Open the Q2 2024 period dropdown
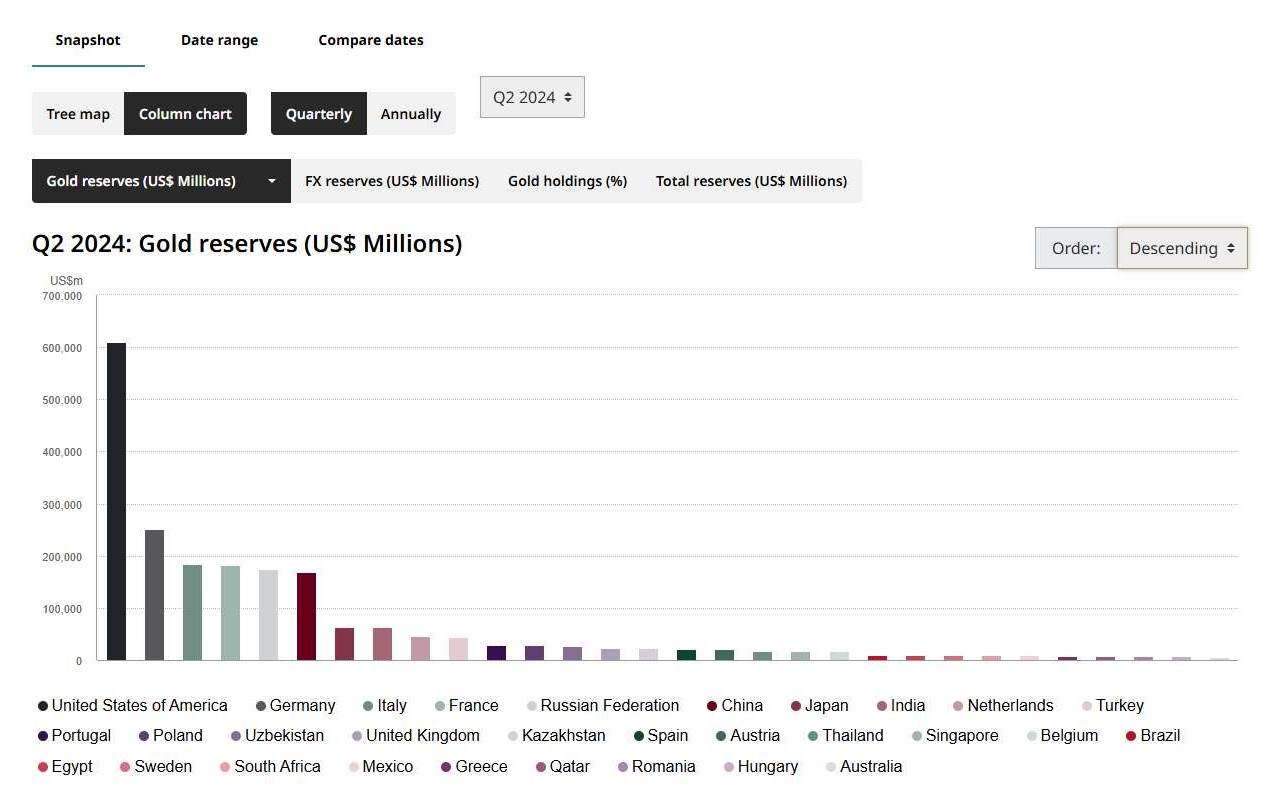1278x792 pixels. click(532, 97)
